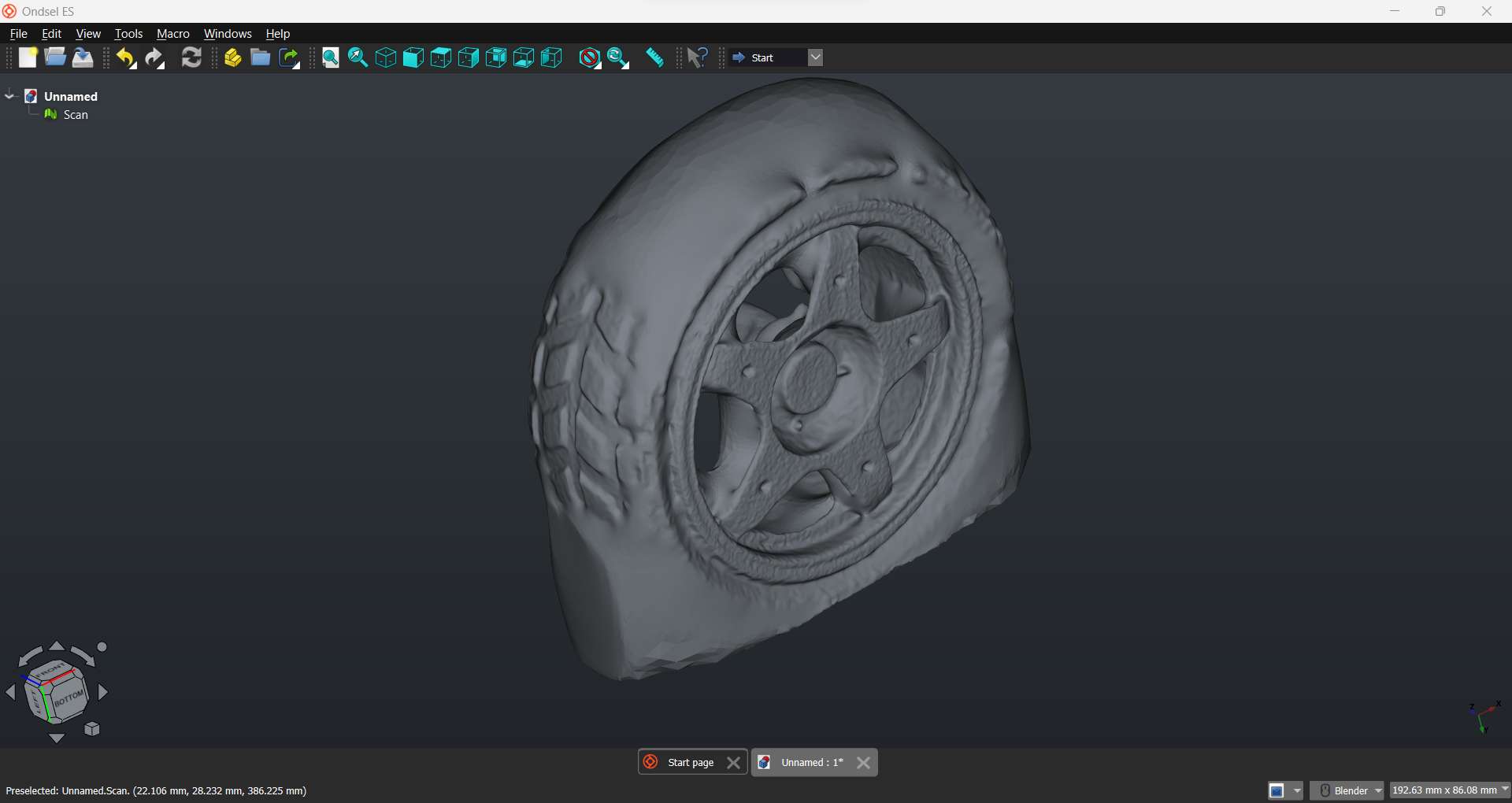
Task: Open the Help menu
Action: pos(278,34)
